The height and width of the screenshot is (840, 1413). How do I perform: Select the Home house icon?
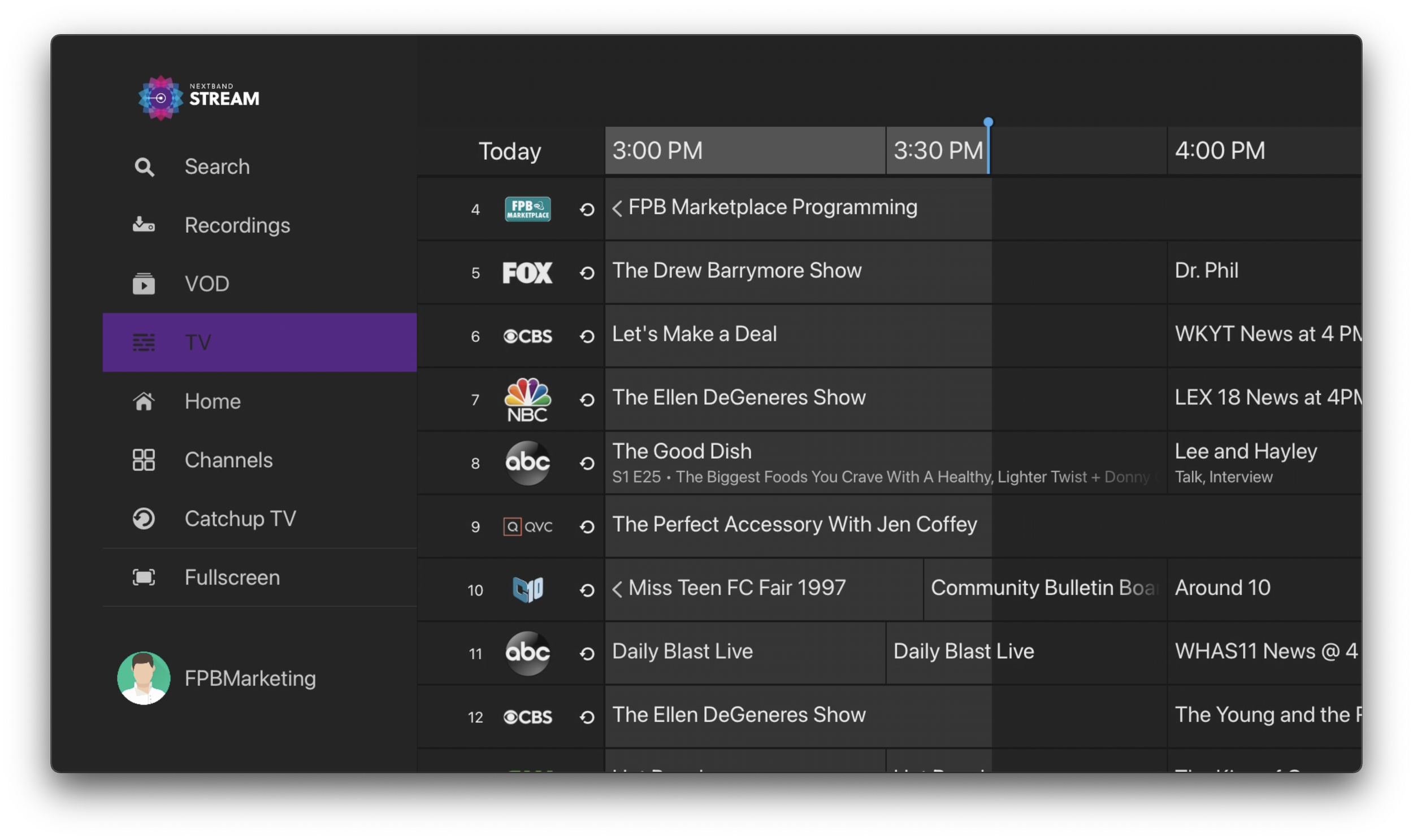[144, 401]
